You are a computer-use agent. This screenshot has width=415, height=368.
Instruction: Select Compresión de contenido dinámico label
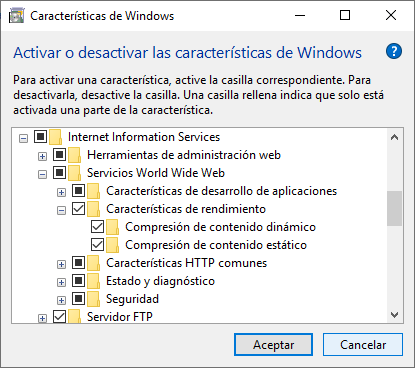[x=220, y=227]
